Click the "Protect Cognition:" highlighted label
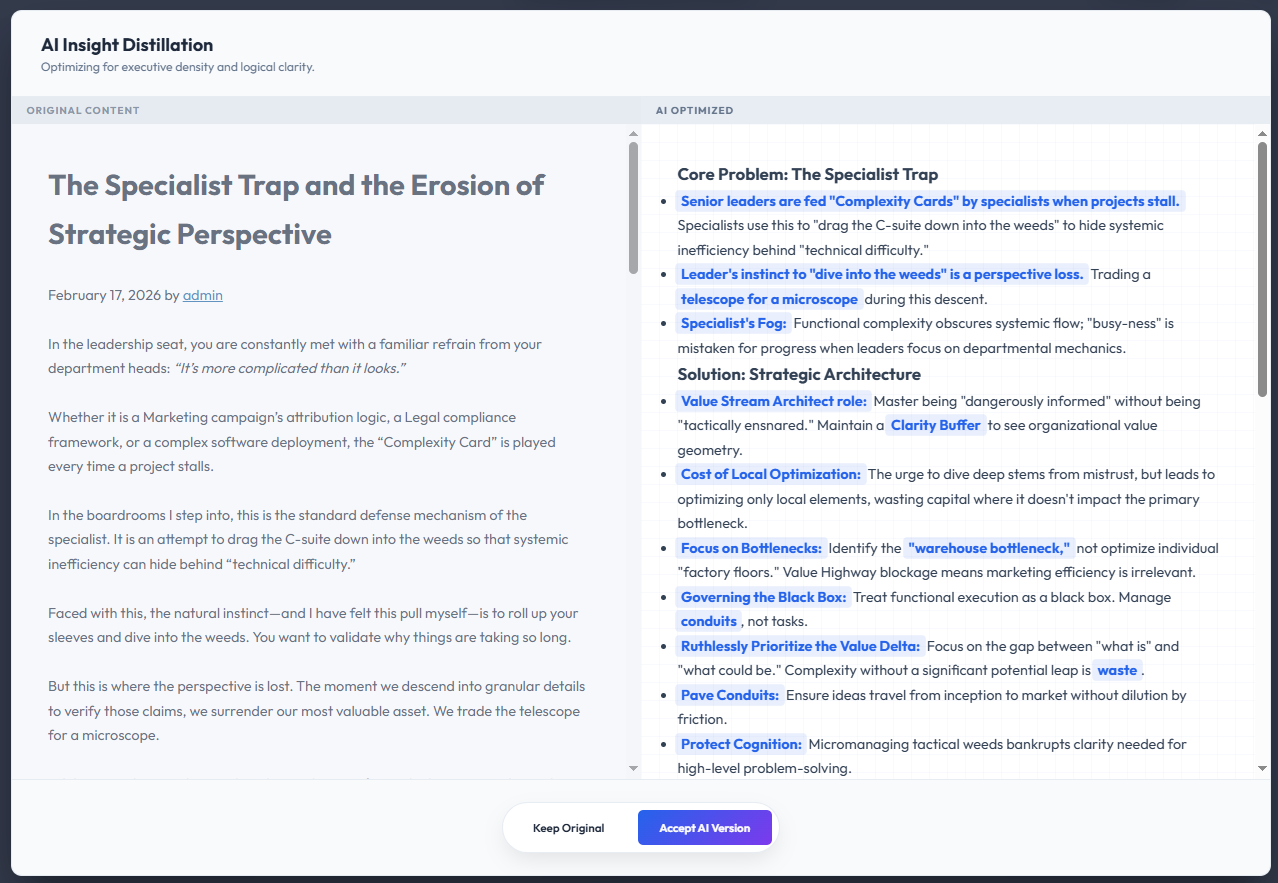The width and height of the screenshot is (1278, 883). point(740,744)
